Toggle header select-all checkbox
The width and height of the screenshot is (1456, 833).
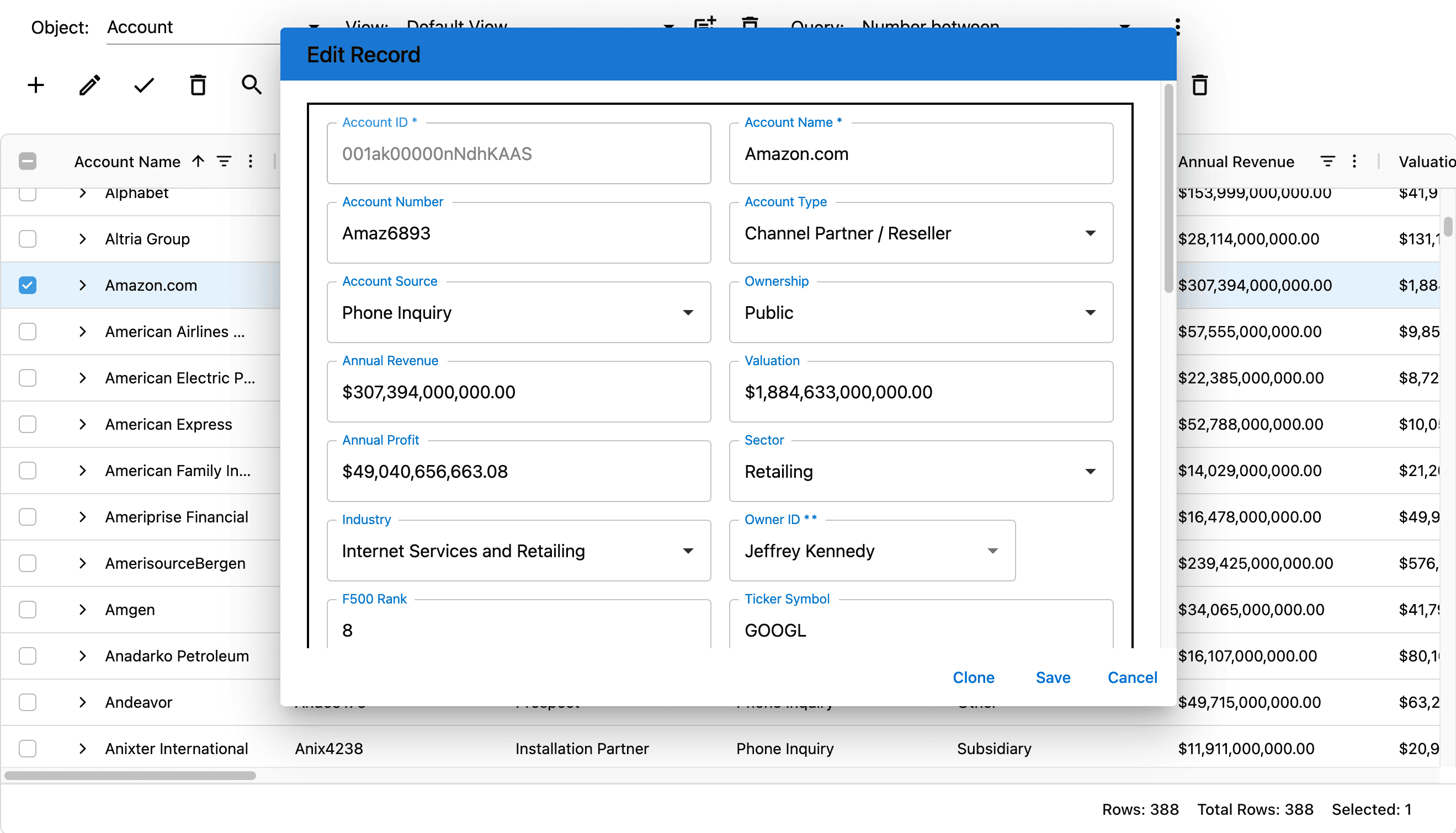[x=28, y=161]
